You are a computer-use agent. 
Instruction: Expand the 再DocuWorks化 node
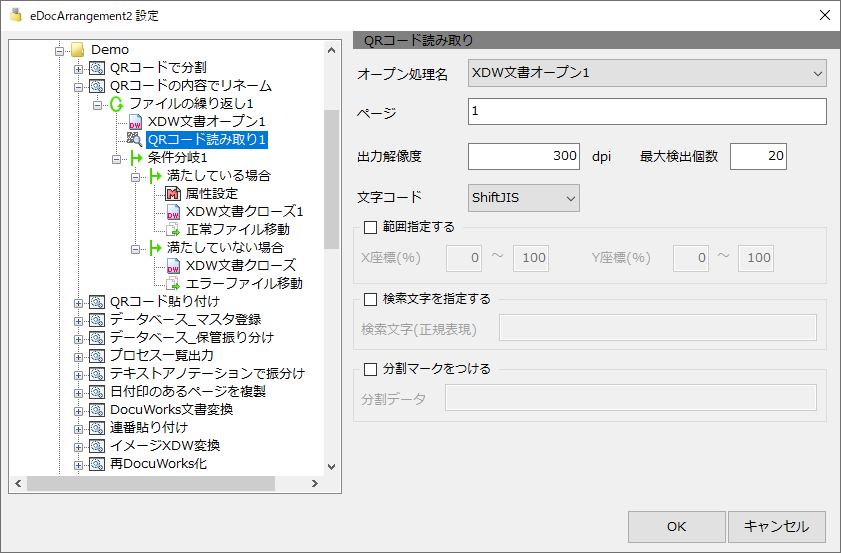coord(78,466)
